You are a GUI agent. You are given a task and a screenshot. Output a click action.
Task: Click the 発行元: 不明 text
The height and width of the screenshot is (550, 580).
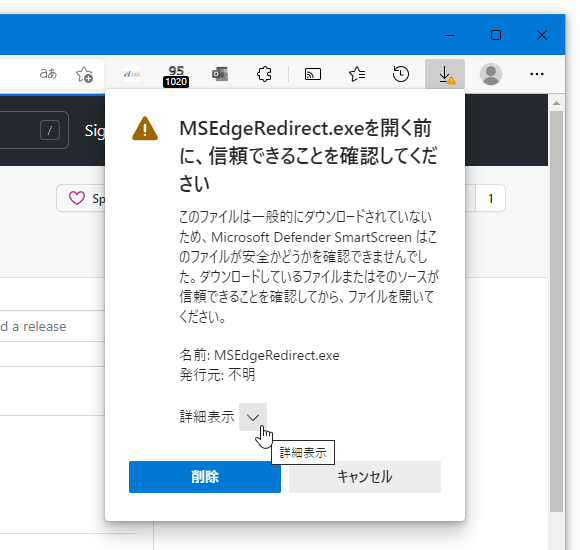coord(217,375)
